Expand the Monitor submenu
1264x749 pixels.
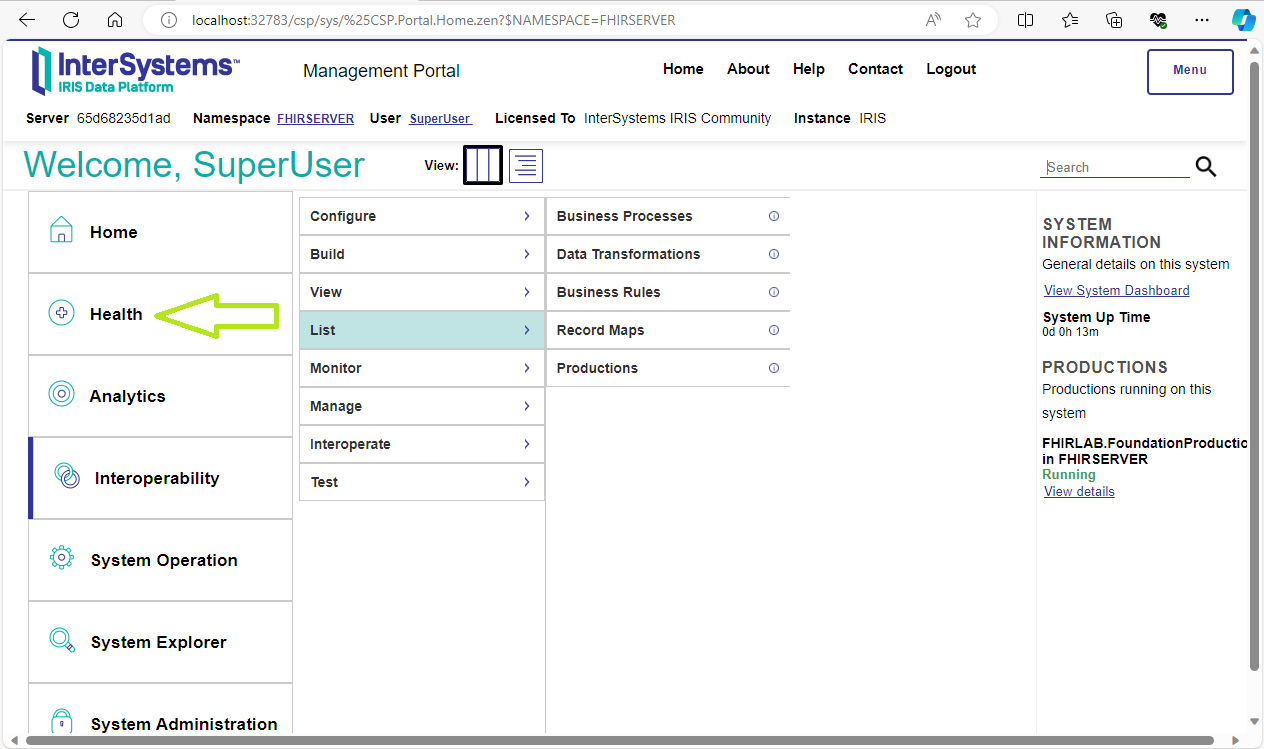point(421,368)
